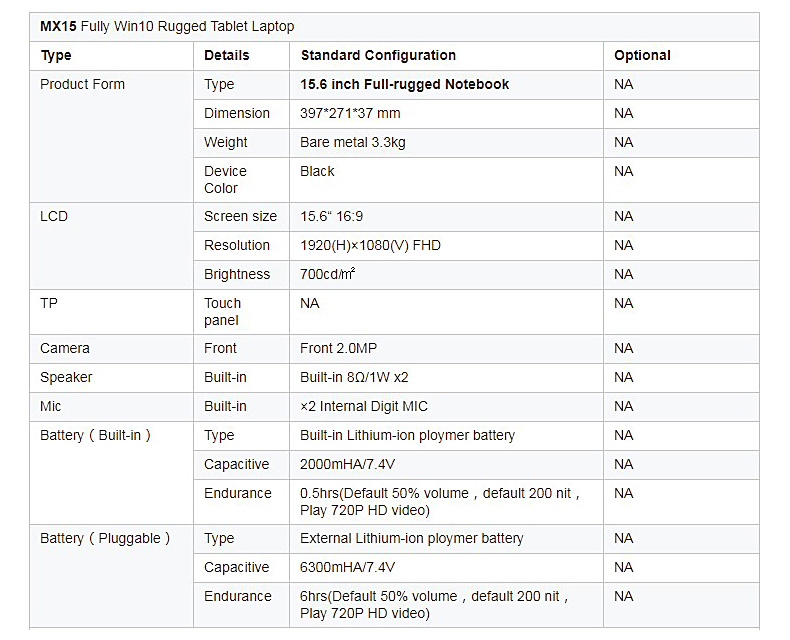Select the '×2 Internal Digit MIC' cell
The height and width of the screenshot is (640, 790).
[364, 407]
